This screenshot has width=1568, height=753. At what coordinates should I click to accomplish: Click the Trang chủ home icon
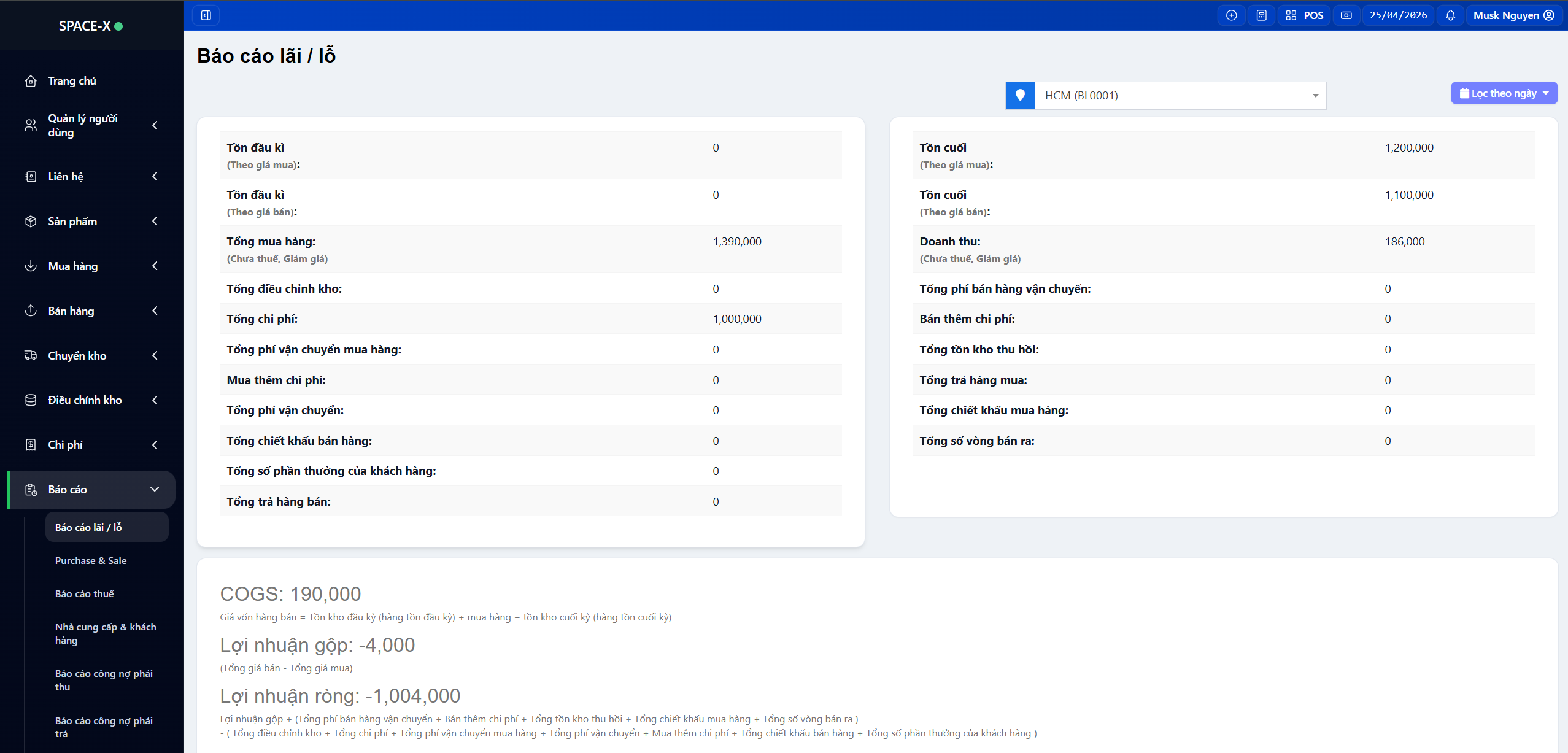31,81
